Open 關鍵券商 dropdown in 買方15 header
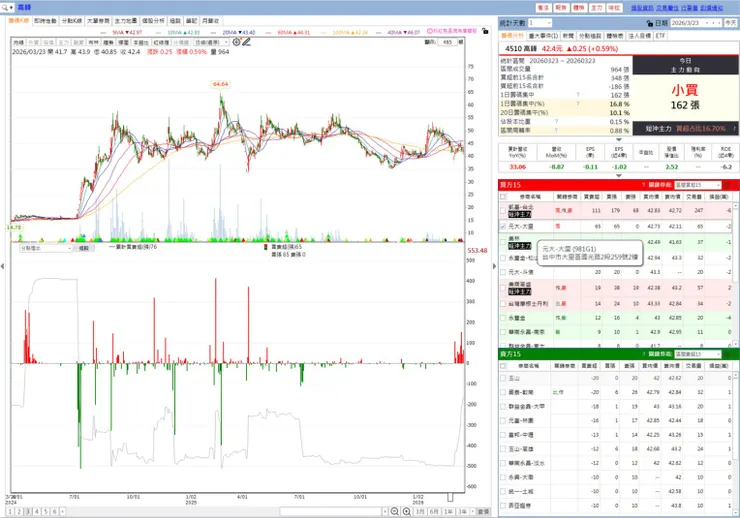 pos(698,185)
